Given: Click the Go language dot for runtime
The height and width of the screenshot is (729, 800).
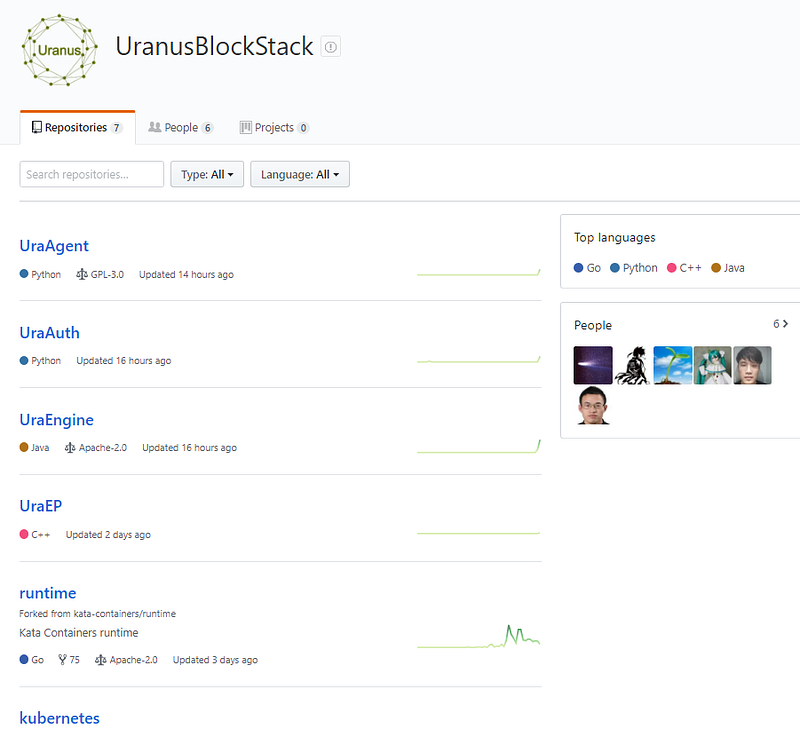Looking at the screenshot, I should point(24,660).
